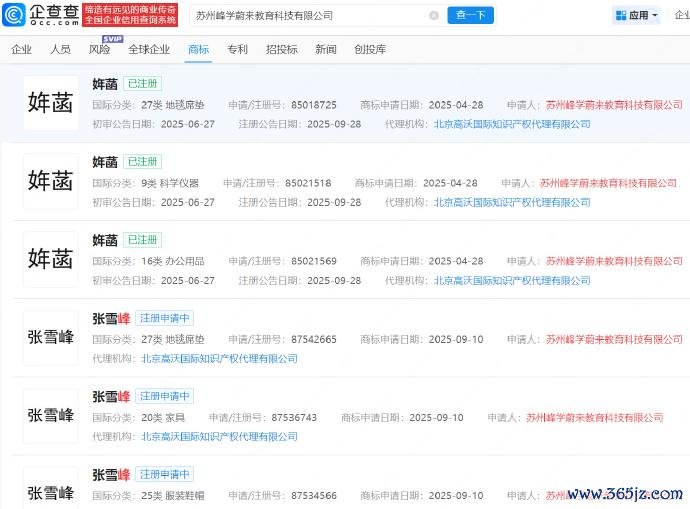Open 张雪峰 thumbnail for 25类 服装鞋帽
Image resolution: width=690 pixels, height=509 pixels.
coord(51,488)
